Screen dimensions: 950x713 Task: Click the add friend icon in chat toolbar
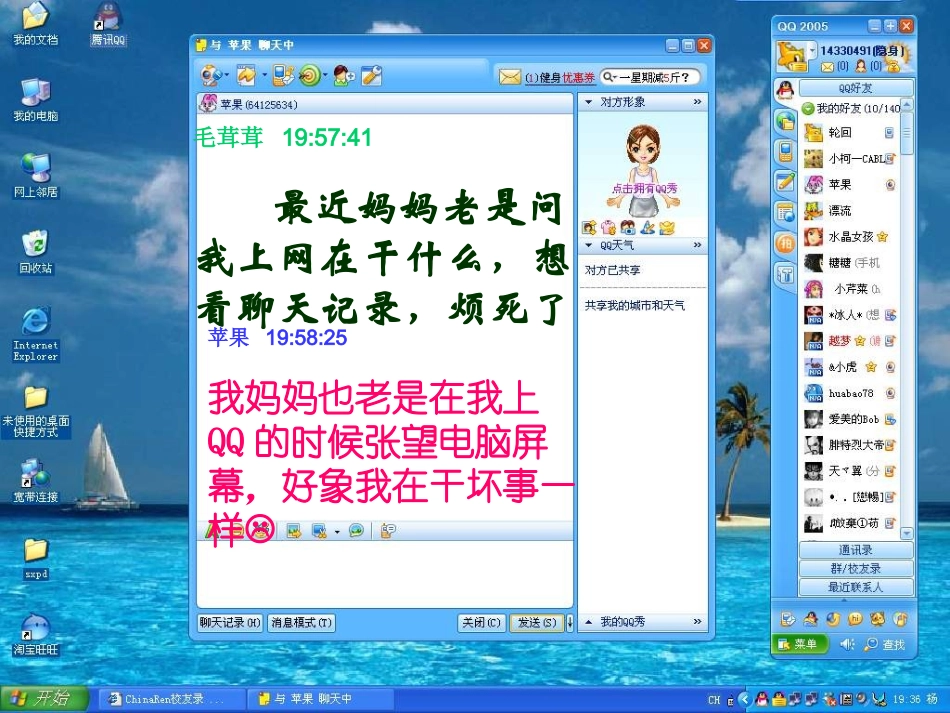[344, 75]
